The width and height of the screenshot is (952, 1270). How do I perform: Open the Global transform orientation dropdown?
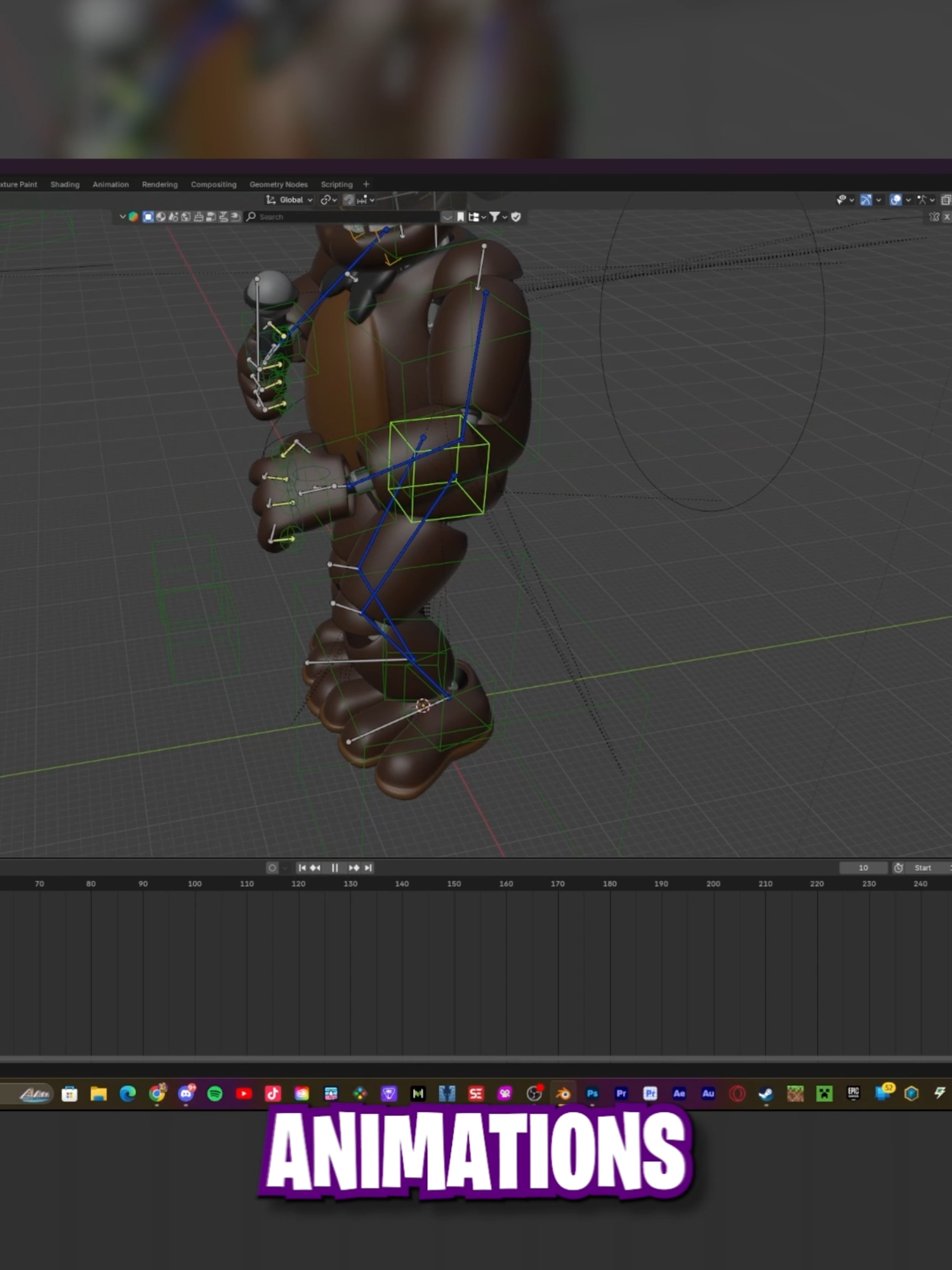pos(289,200)
